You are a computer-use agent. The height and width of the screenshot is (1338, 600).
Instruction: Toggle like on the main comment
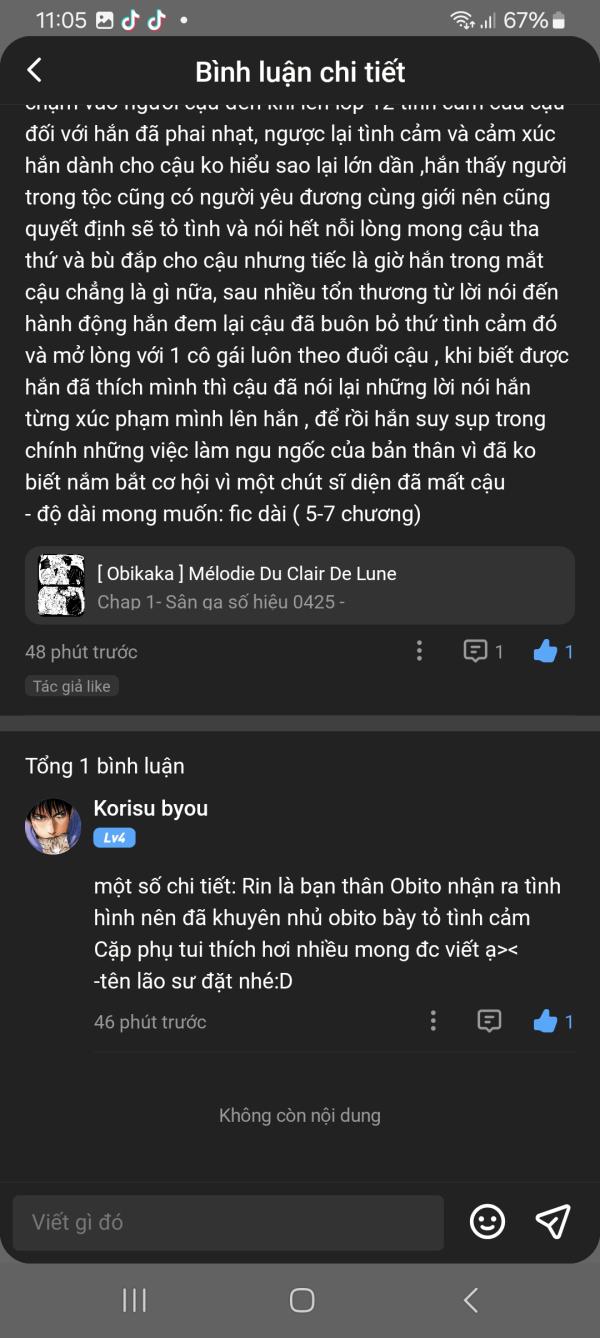[x=545, y=652]
